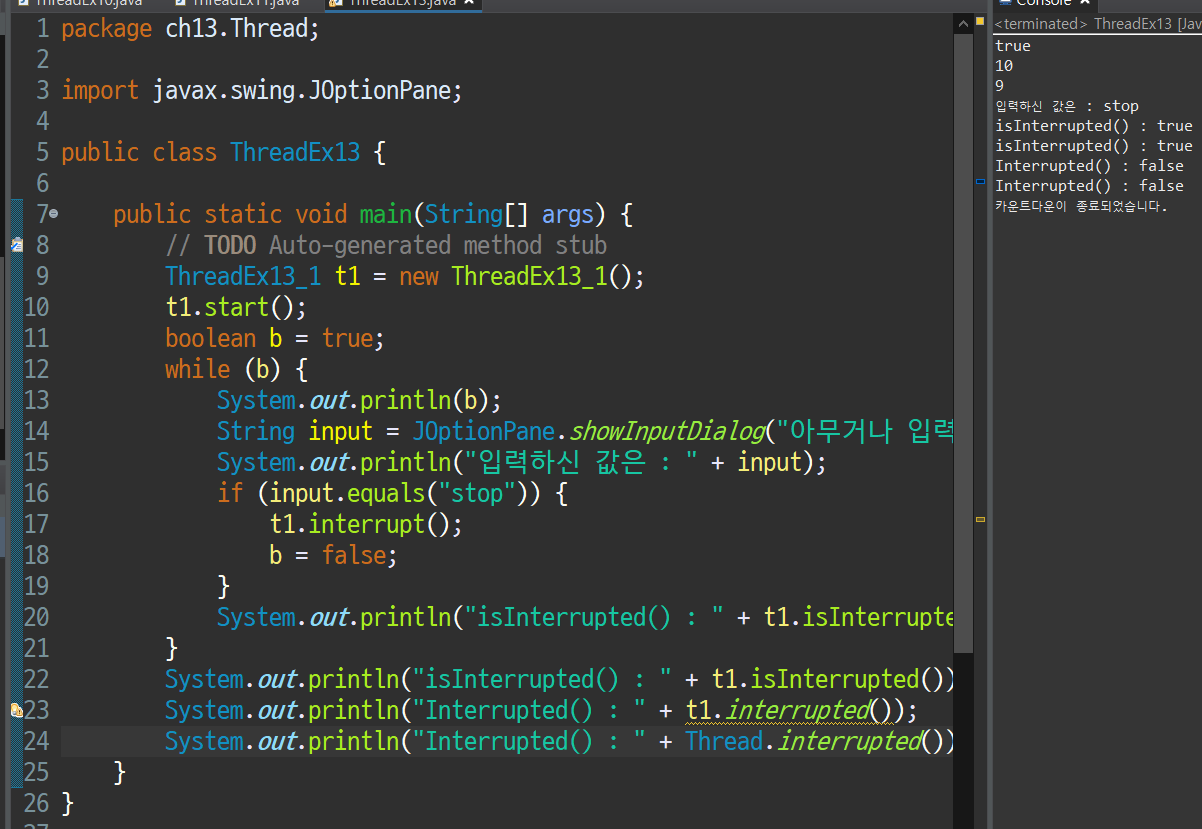Click the "t1.interrupt();" statement
Image resolution: width=1202 pixels, height=829 pixels.
click(366, 525)
